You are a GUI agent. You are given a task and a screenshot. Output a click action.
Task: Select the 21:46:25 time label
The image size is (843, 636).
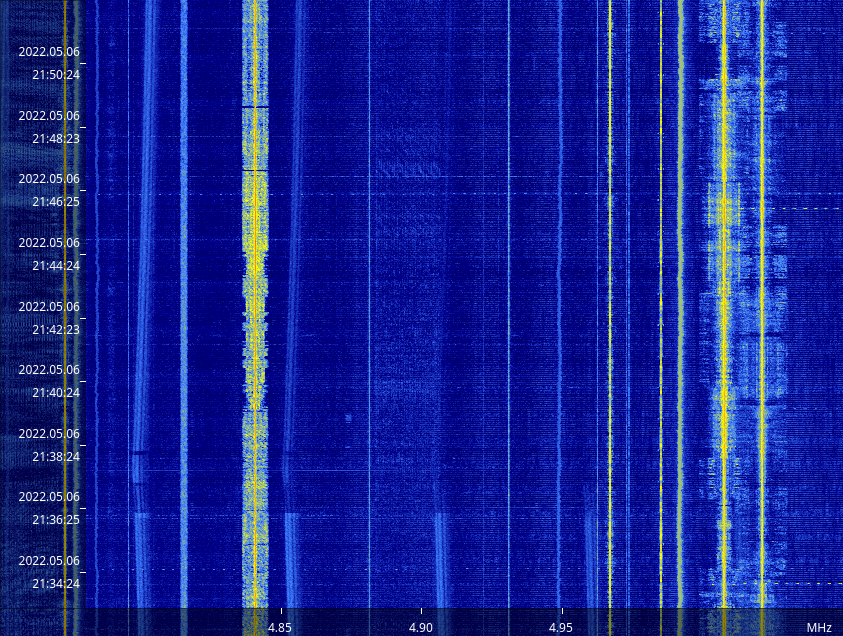pos(56,202)
